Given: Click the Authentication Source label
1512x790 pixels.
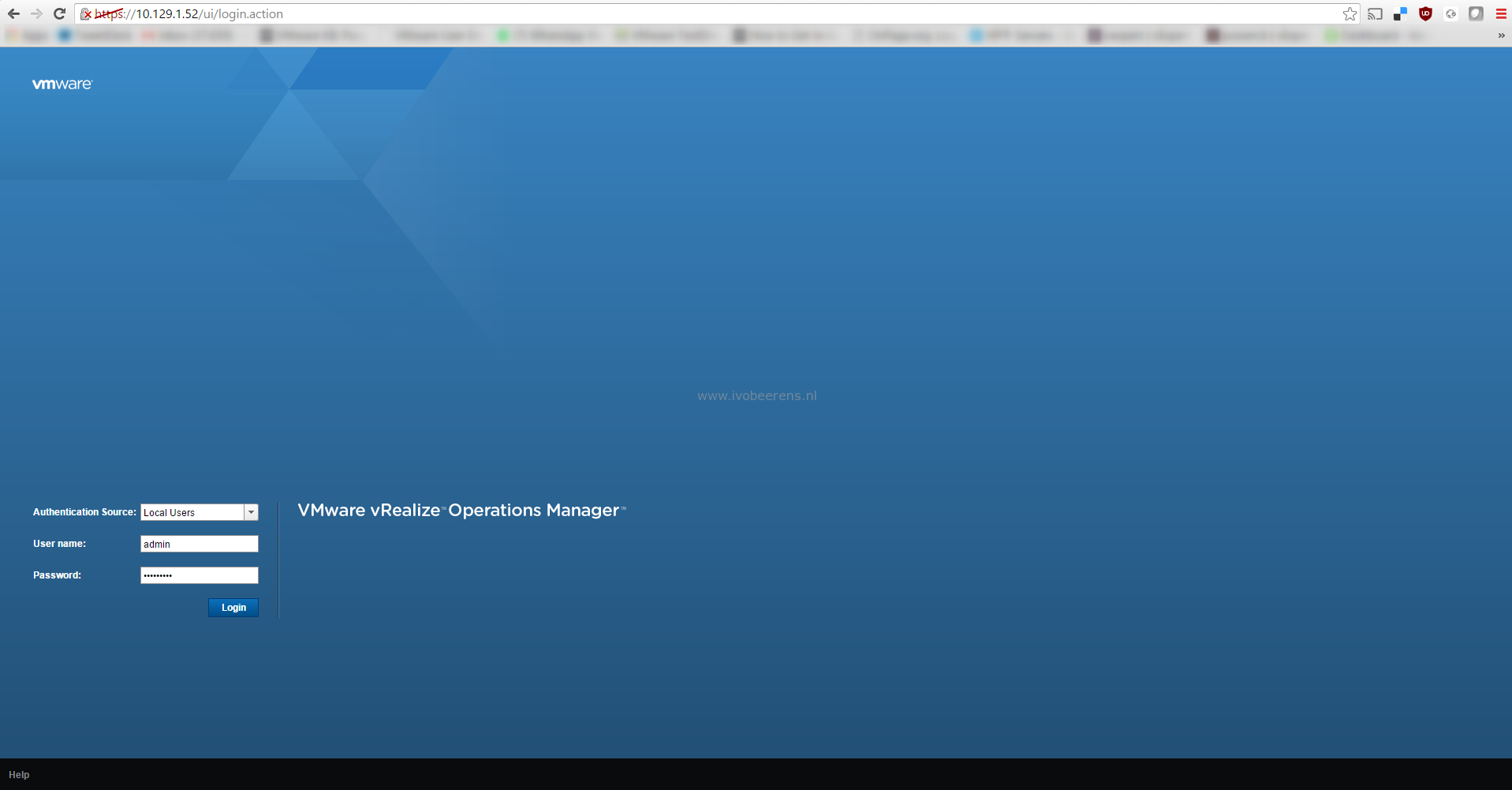Looking at the screenshot, I should coord(84,512).
